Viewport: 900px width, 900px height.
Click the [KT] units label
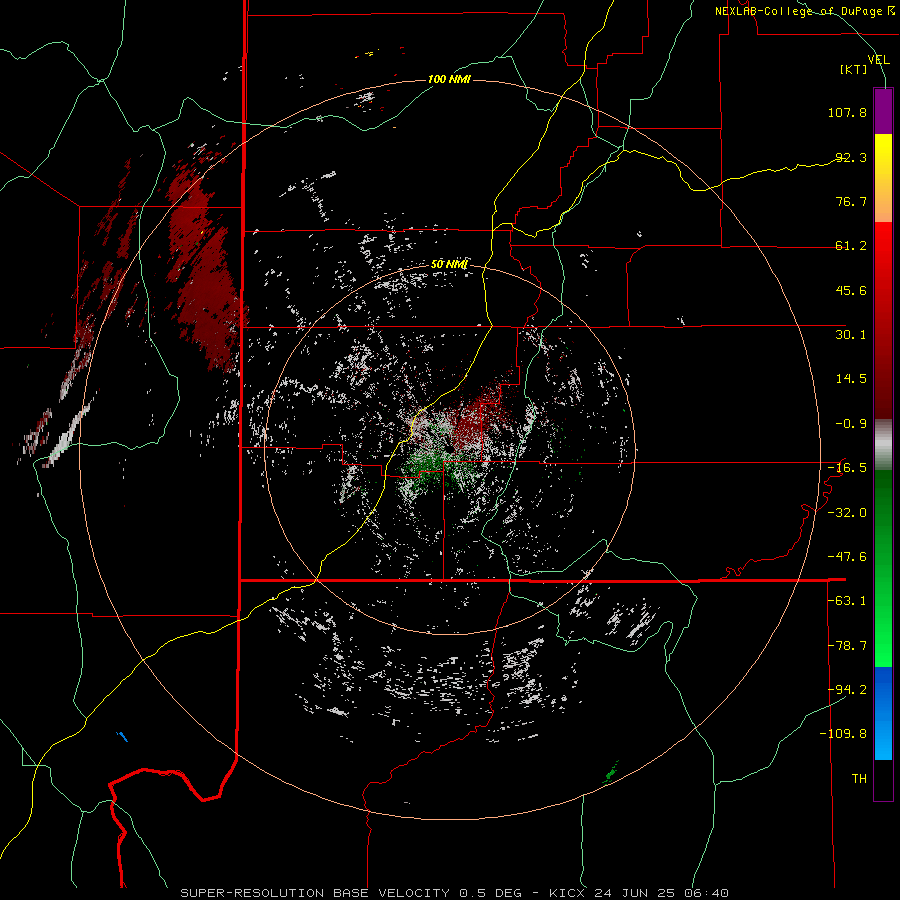pyautogui.click(x=853, y=69)
